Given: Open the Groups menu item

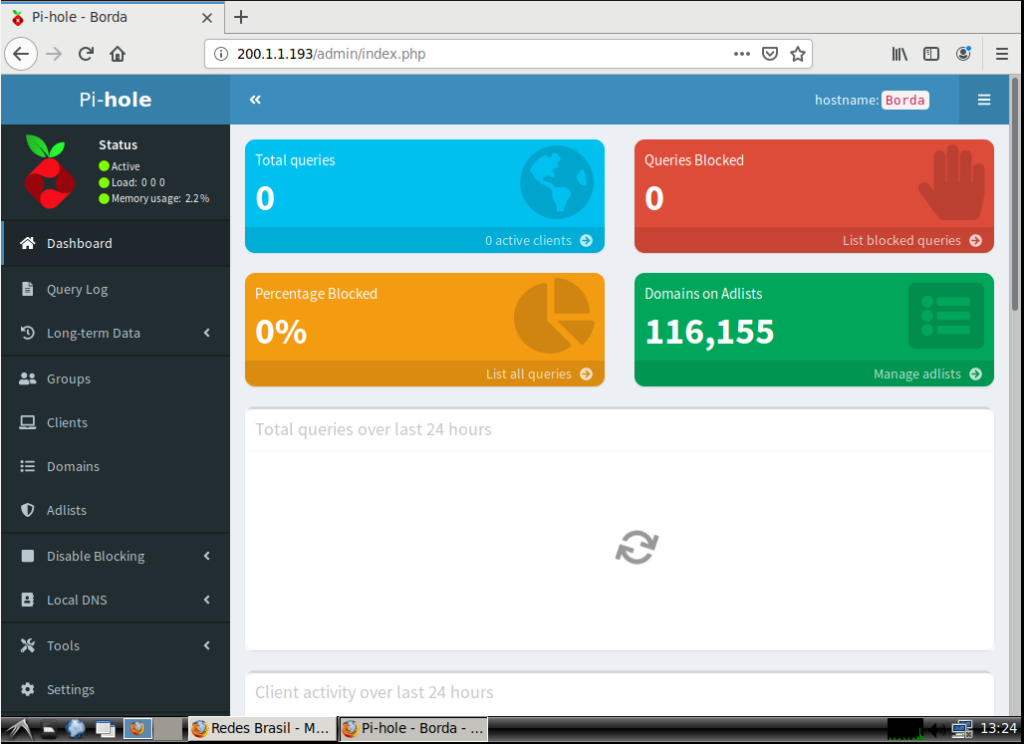Looking at the screenshot, I should pyautogui.click(x=116, y=378).
